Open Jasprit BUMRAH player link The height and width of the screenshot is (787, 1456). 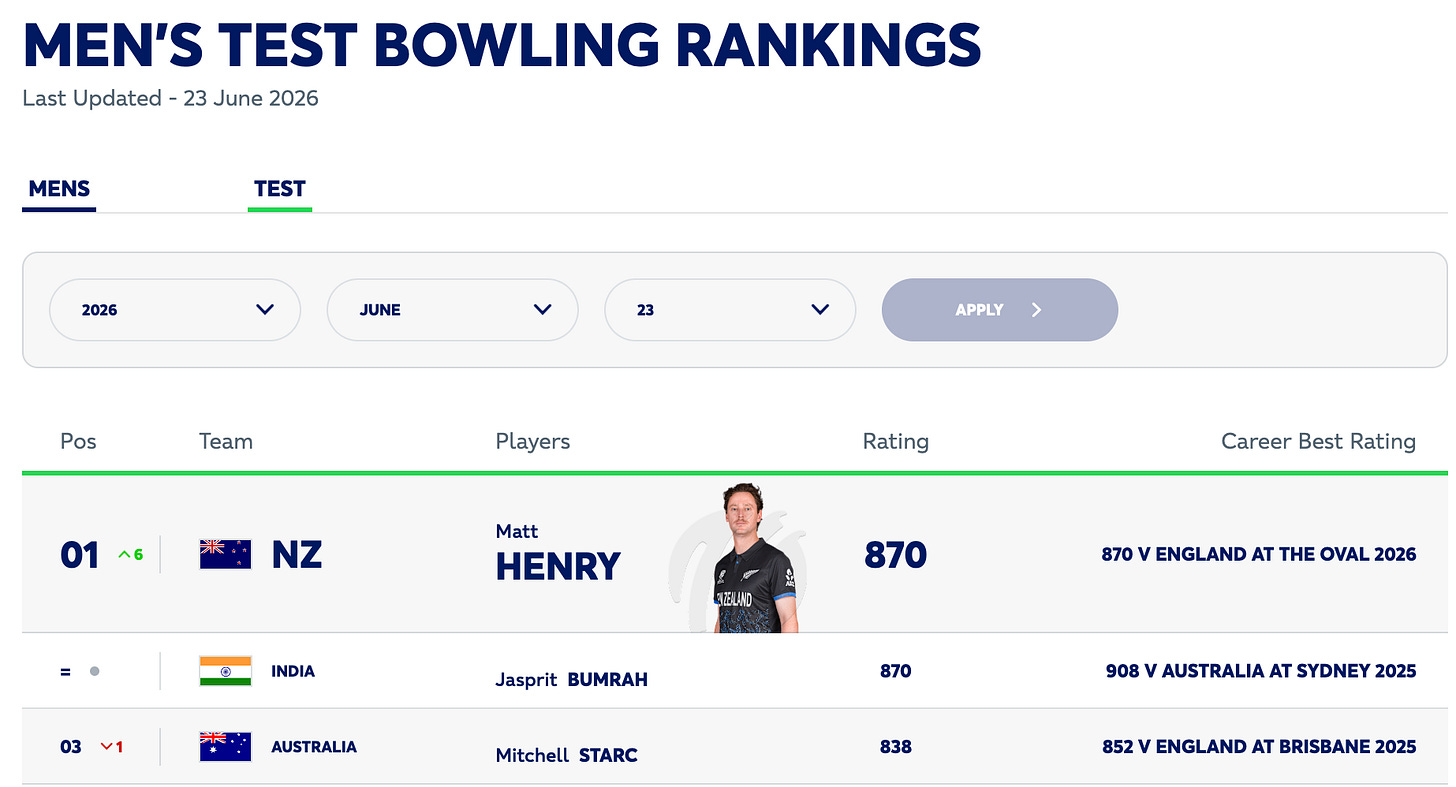click(x=572, y=679)
